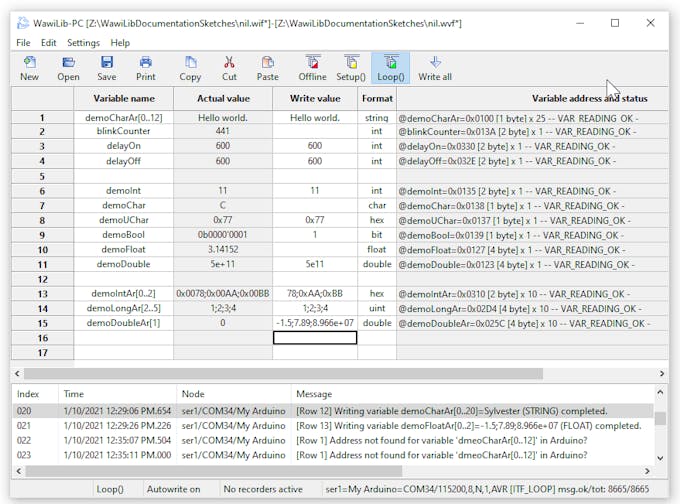Click the Variable name column header
Image resolution: width=680 pixels, height=504 pixels.
[x=123, y=98]
